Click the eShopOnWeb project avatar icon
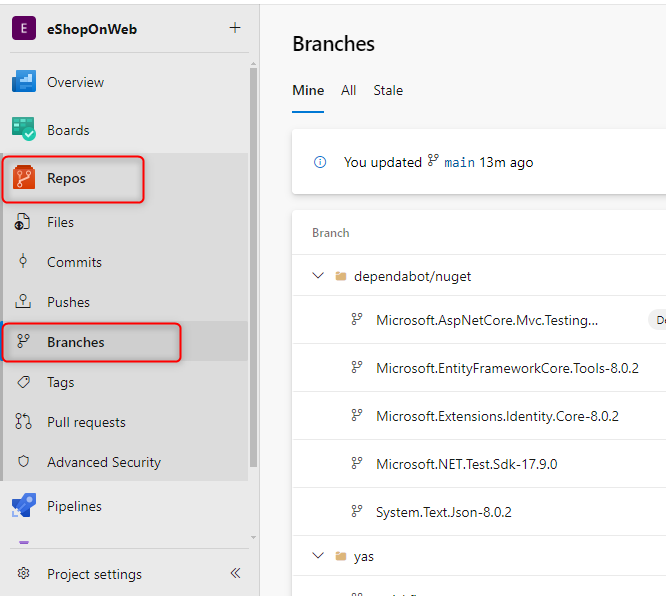The image size is (666, 596). 24,29
